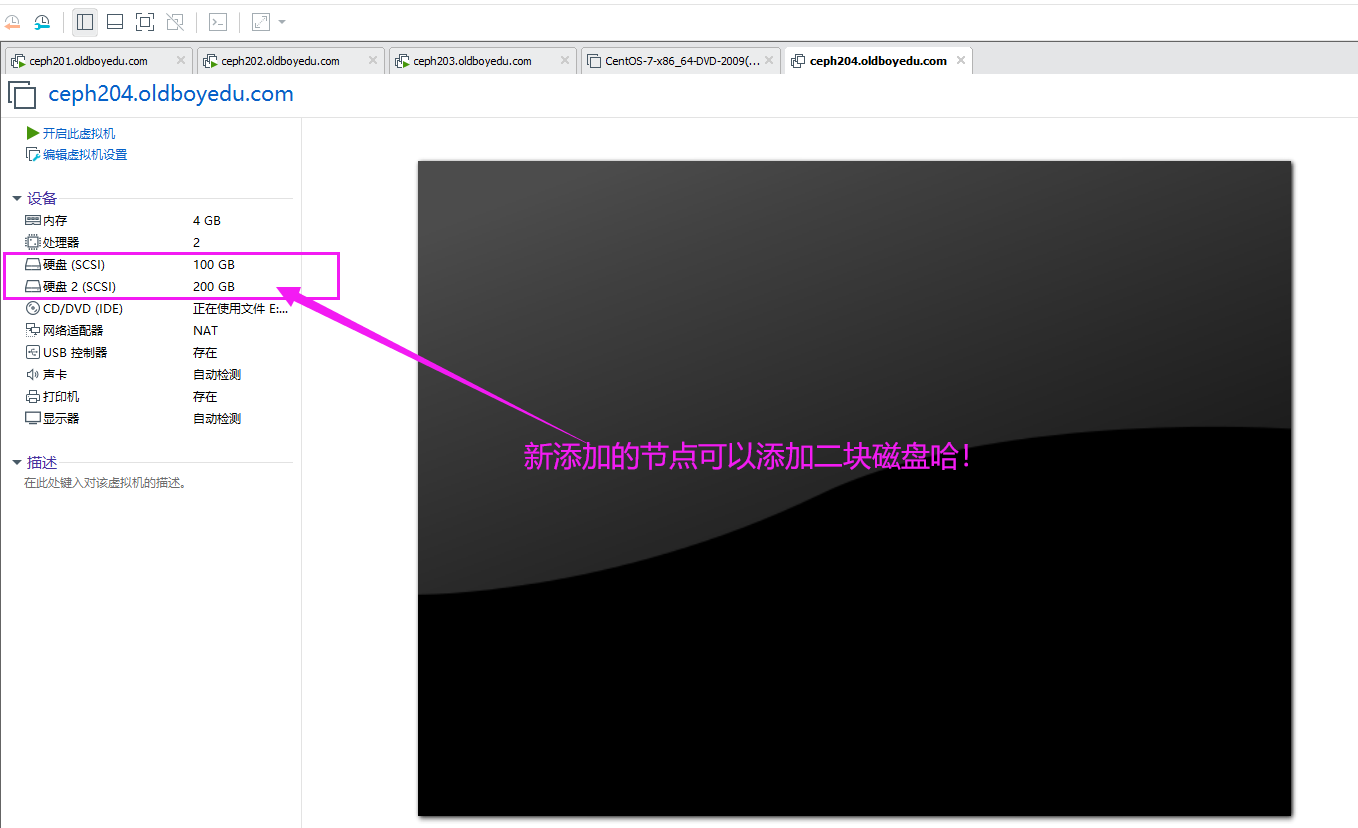Select the 硬盘 2 (SCSI) disk icon
This screenshot has height=828, width=1358.
pos(32,287)
